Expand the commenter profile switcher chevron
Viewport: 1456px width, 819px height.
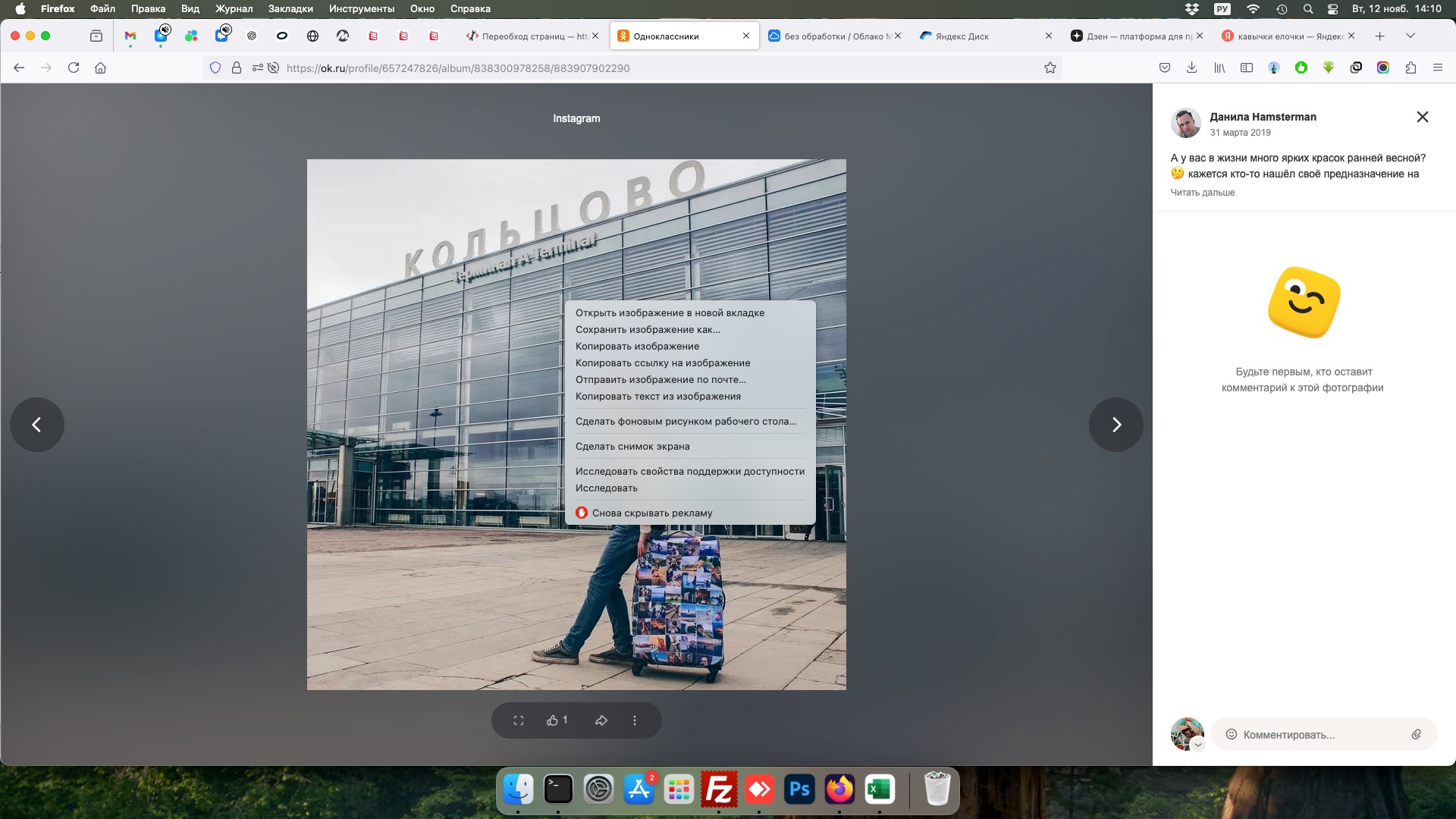1198,745
